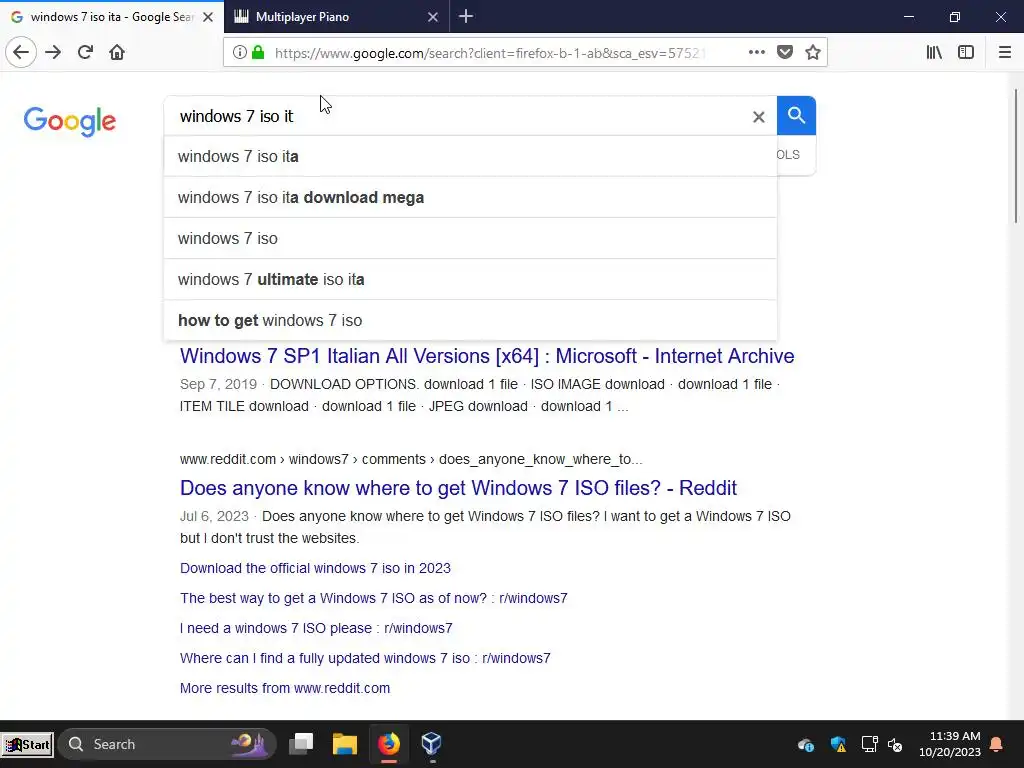The height and width of the screenshot is (768, 1024).
Task: Go back to previous page
Action: pos(21,52)
